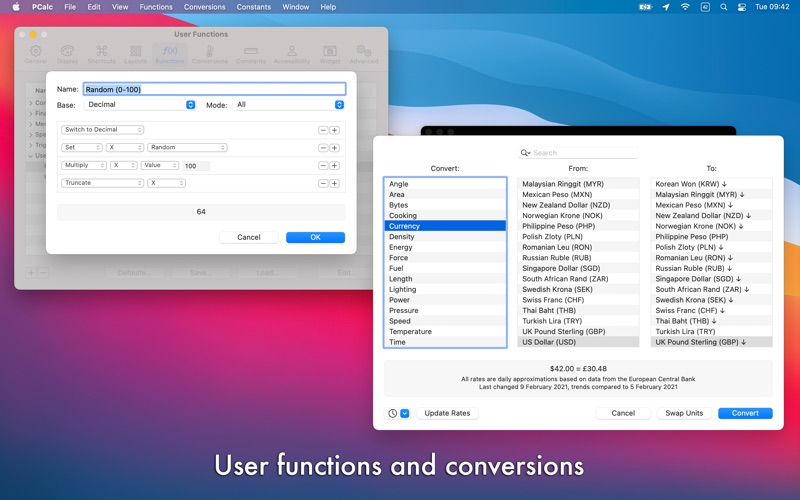Select Swiss Franc (CHF) in From list
This screenshot has height=500, width=800.
pos(578,300)
